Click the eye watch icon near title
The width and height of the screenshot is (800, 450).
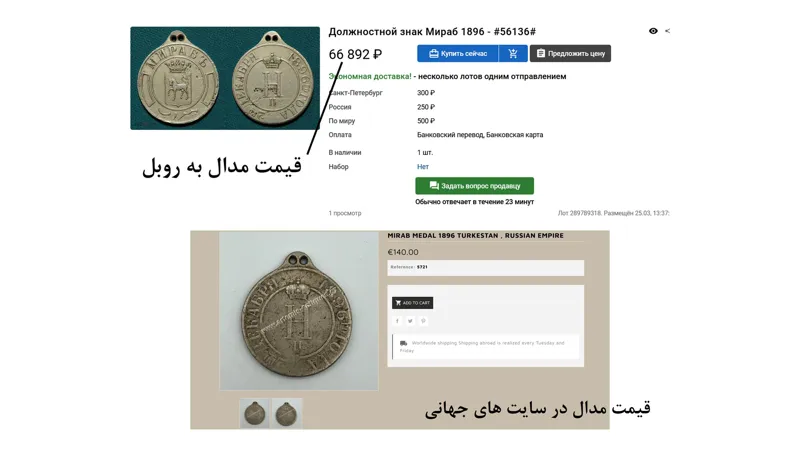point(653,31)
